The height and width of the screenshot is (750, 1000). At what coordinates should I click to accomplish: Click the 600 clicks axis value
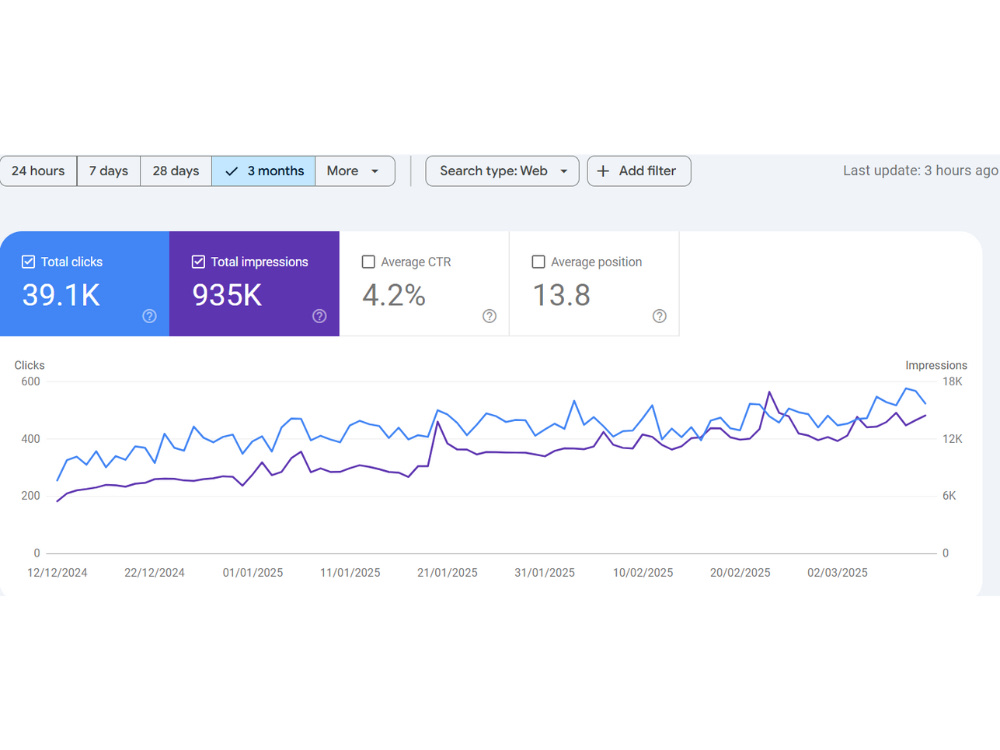[31, 381]
